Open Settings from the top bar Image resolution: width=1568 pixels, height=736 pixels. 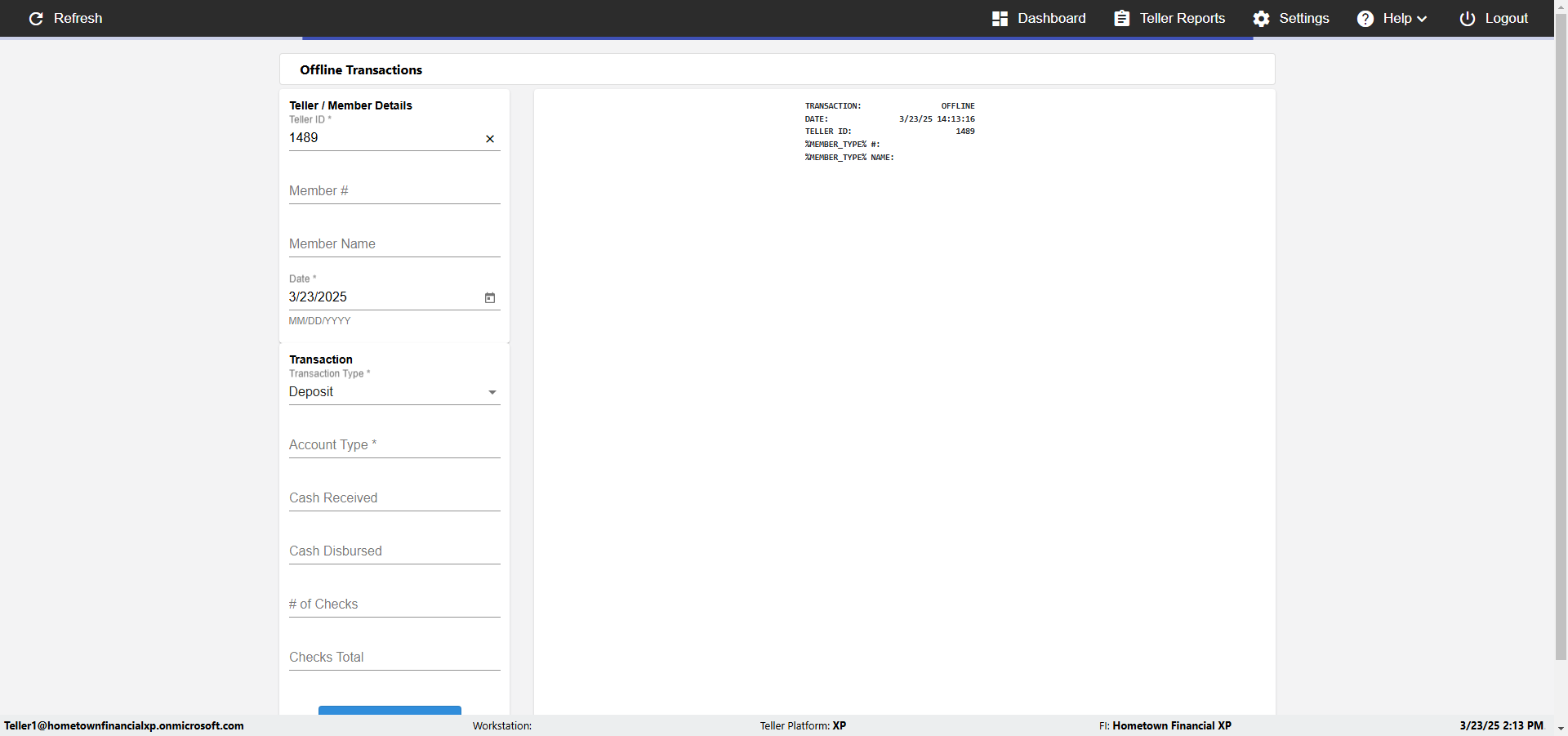(x=1304, y=18)
